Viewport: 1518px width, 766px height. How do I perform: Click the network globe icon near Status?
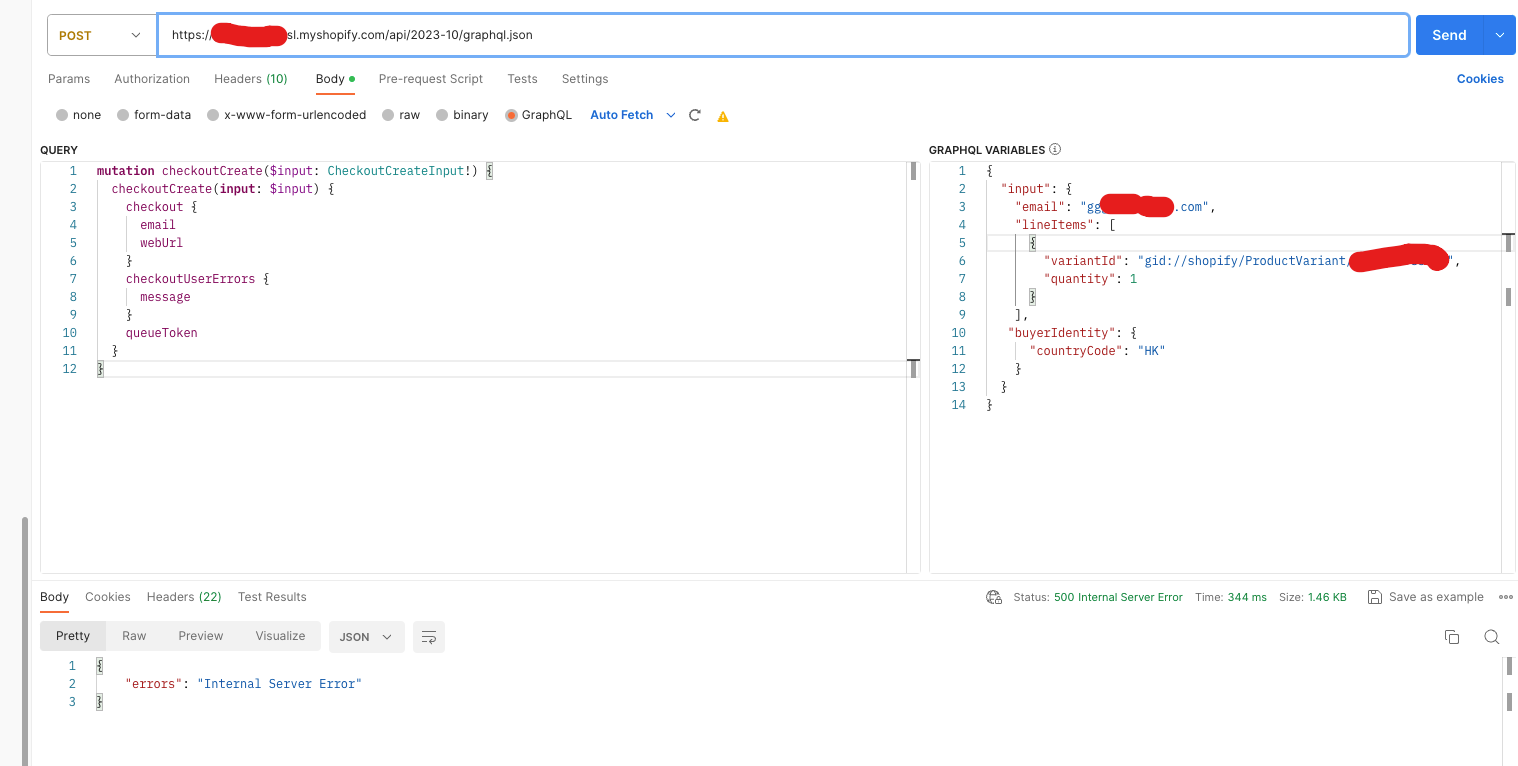pyautogui.click(x=994, y=597)
